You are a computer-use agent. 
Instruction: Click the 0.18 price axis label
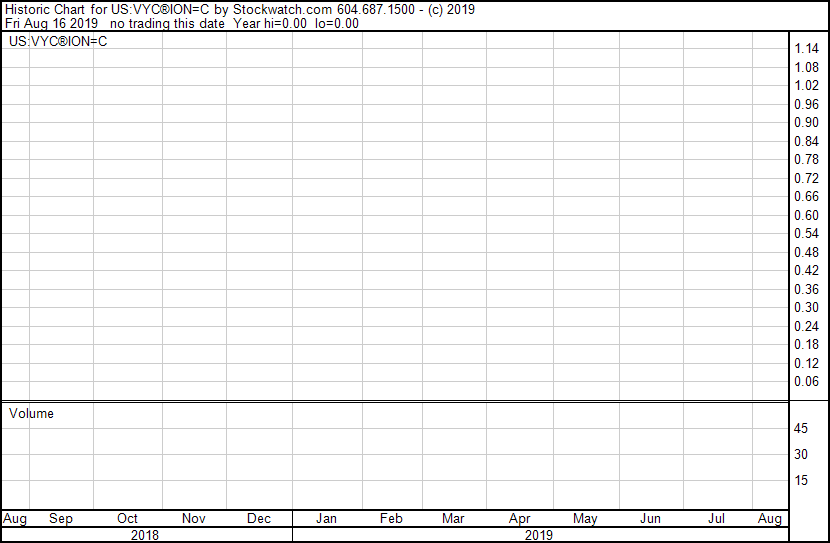[x=806, y=345]
